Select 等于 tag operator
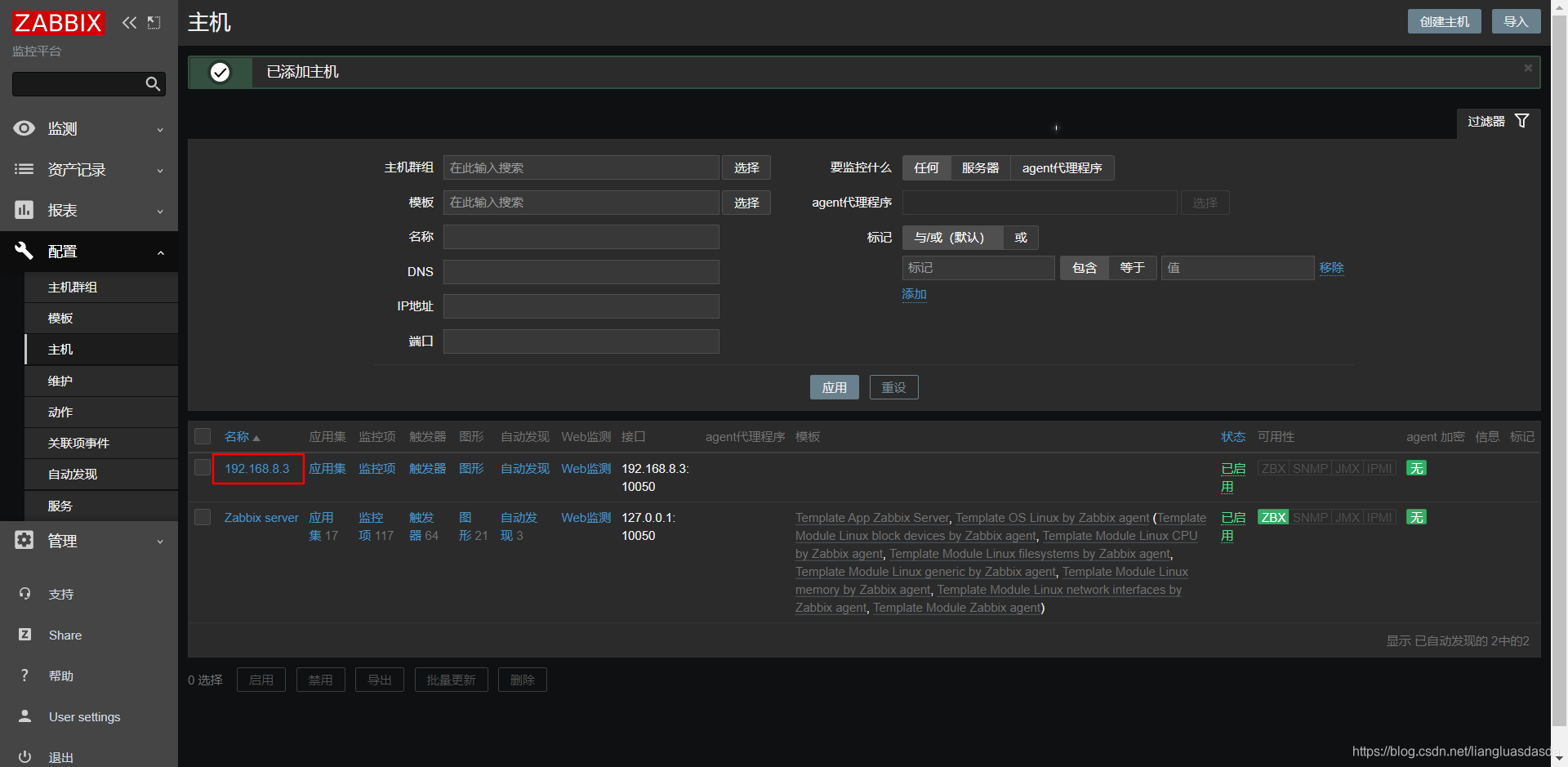This screenshot has height=767, width=1568. [1132, 267]
